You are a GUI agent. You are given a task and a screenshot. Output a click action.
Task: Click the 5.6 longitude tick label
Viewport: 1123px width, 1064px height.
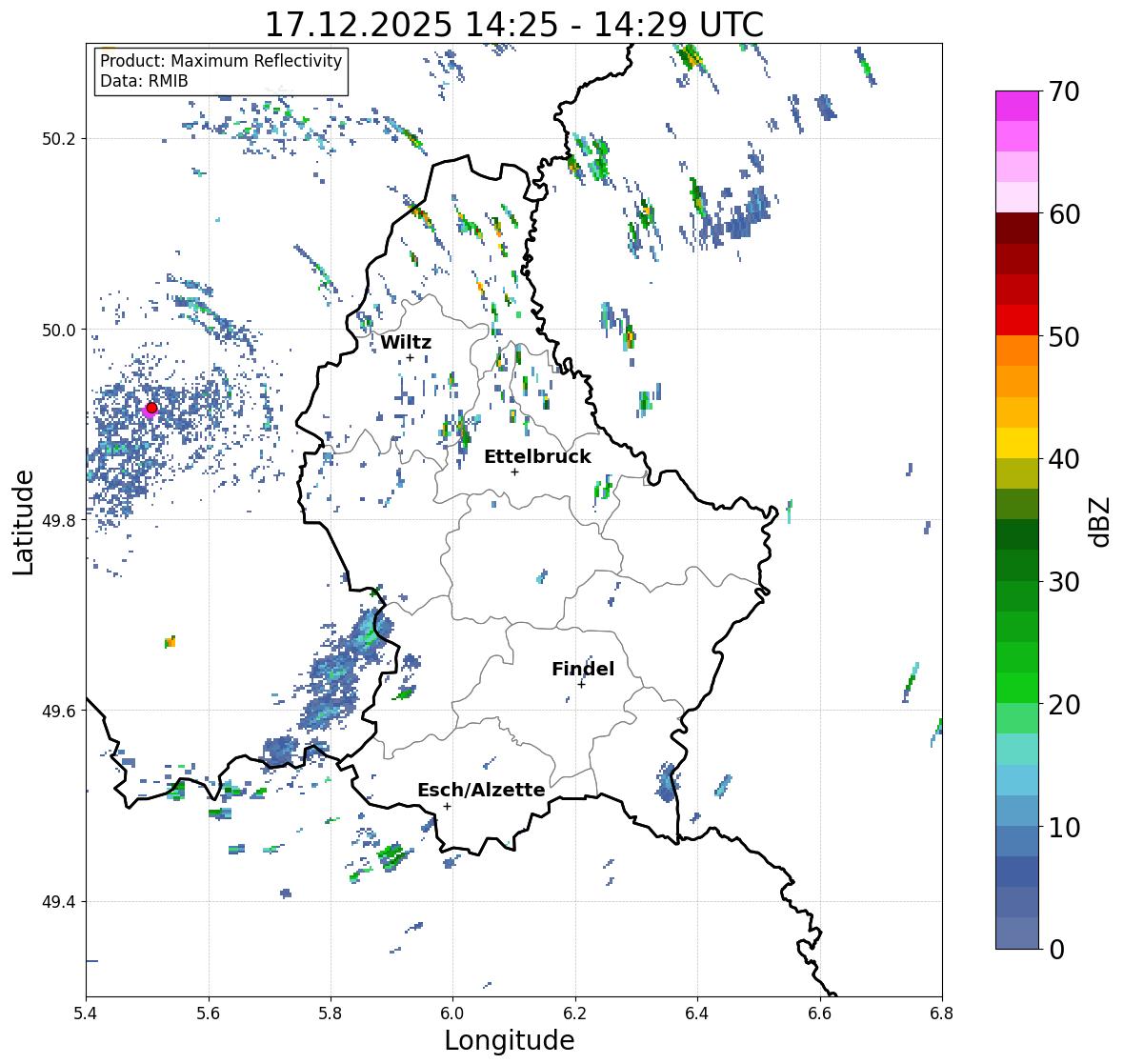209,1013
